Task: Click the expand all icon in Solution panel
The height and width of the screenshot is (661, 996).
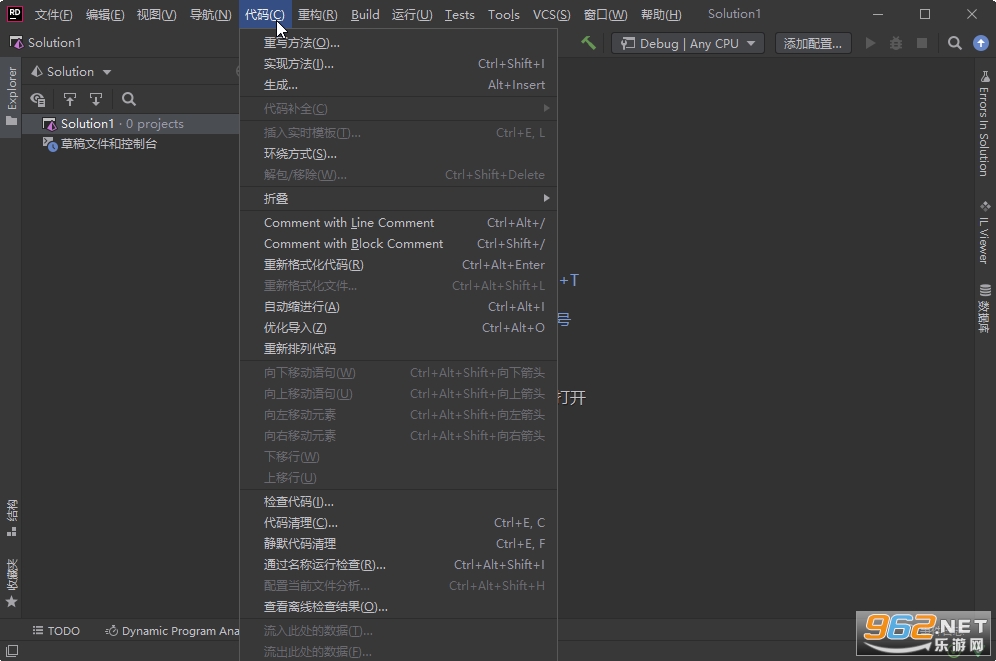Action: [x=70, y=99]
